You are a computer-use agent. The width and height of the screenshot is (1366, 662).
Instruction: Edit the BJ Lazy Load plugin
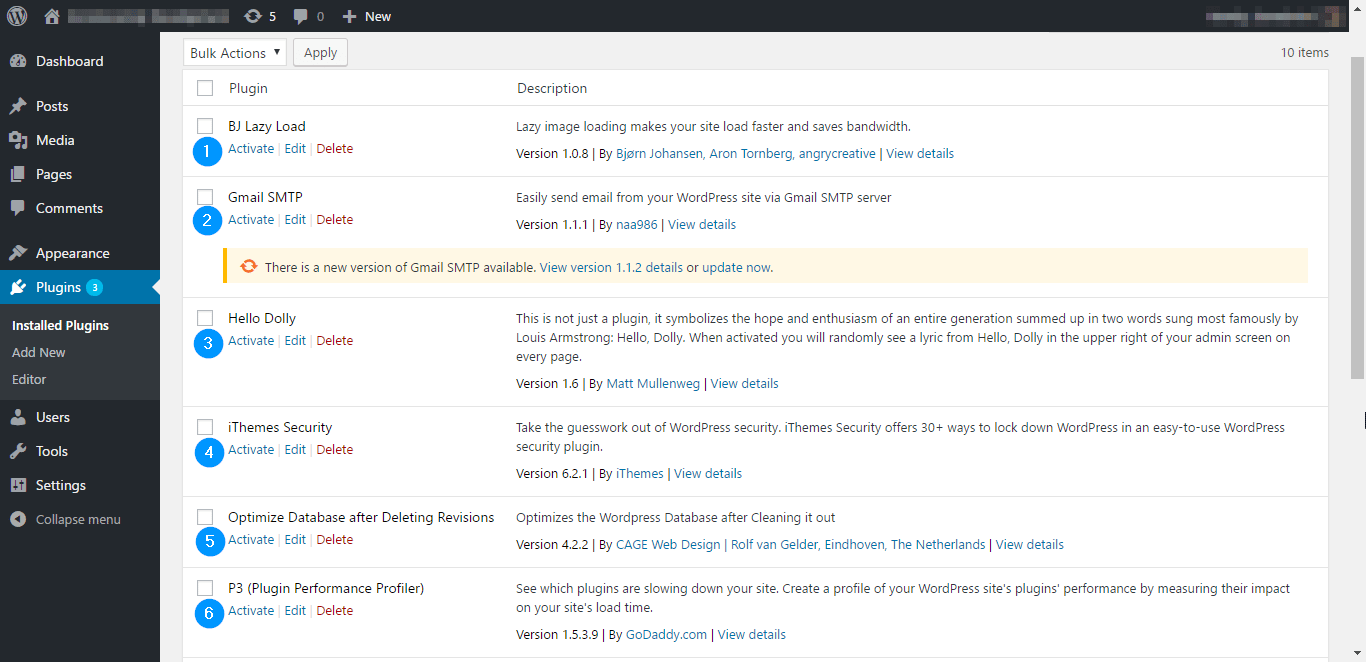[x=295, y=148]
